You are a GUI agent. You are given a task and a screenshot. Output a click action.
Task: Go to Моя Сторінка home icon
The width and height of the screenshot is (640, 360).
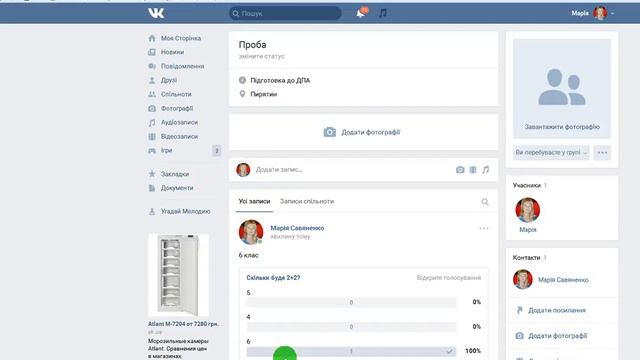pos(152,38)
